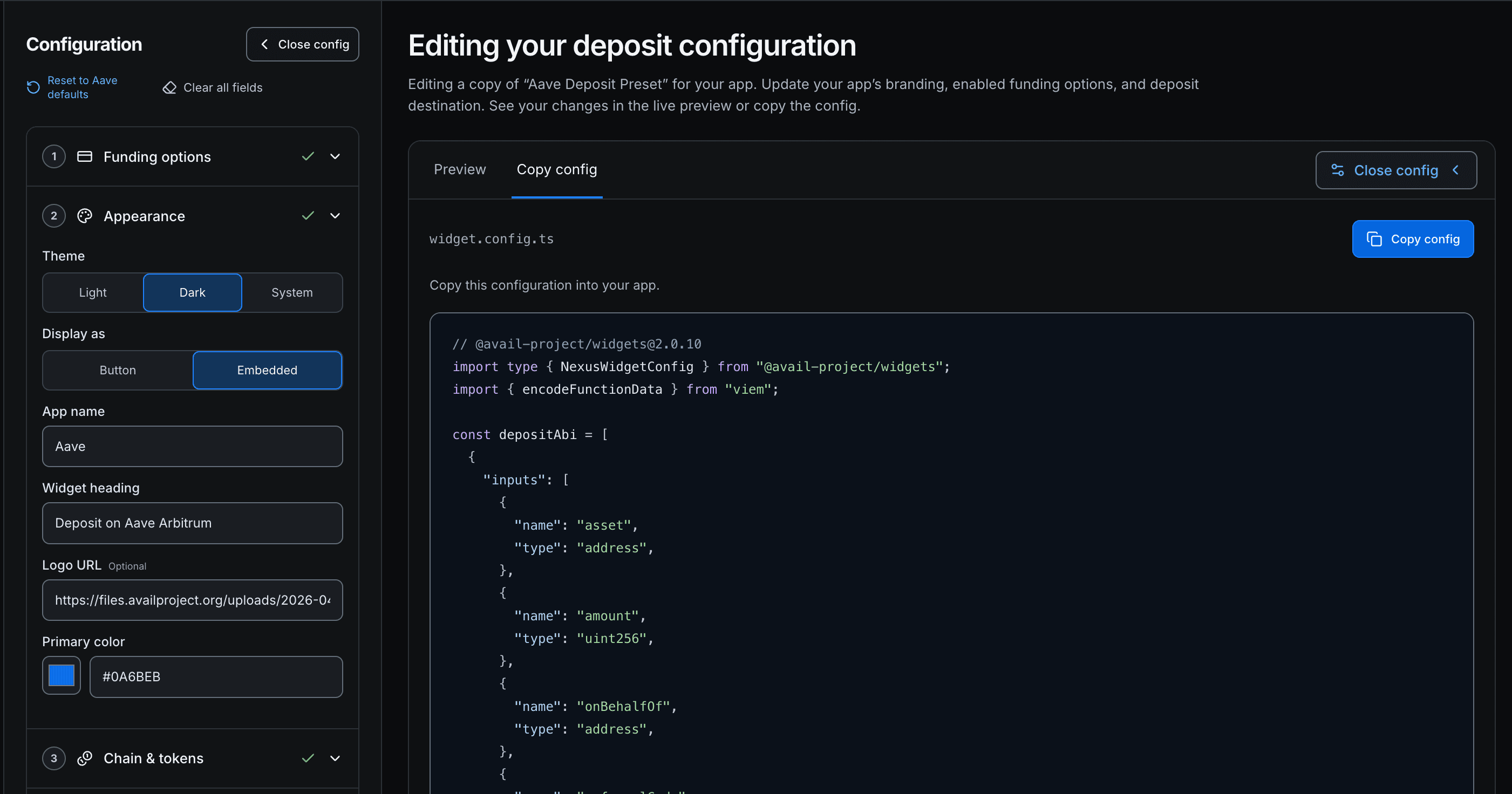Click the Logo URL input field
The height and width of the screenshot is (794, 1512).
[193, 600]
